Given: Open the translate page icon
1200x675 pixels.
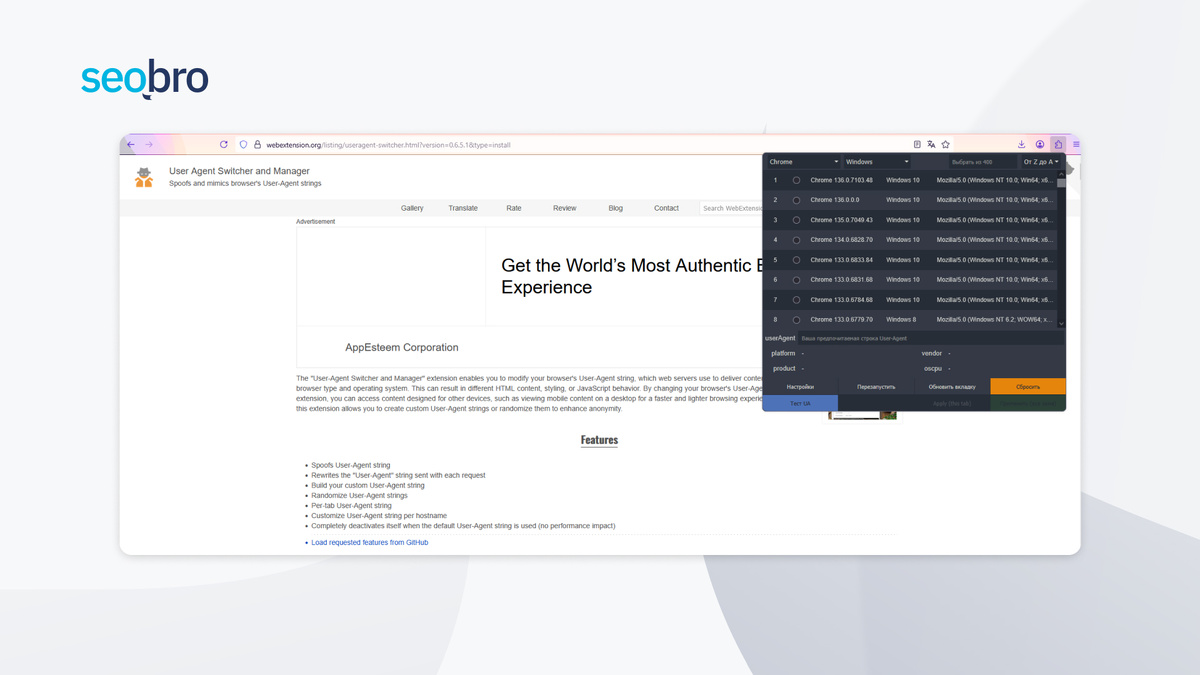Looking at the screenshot, I should [931, 144].
